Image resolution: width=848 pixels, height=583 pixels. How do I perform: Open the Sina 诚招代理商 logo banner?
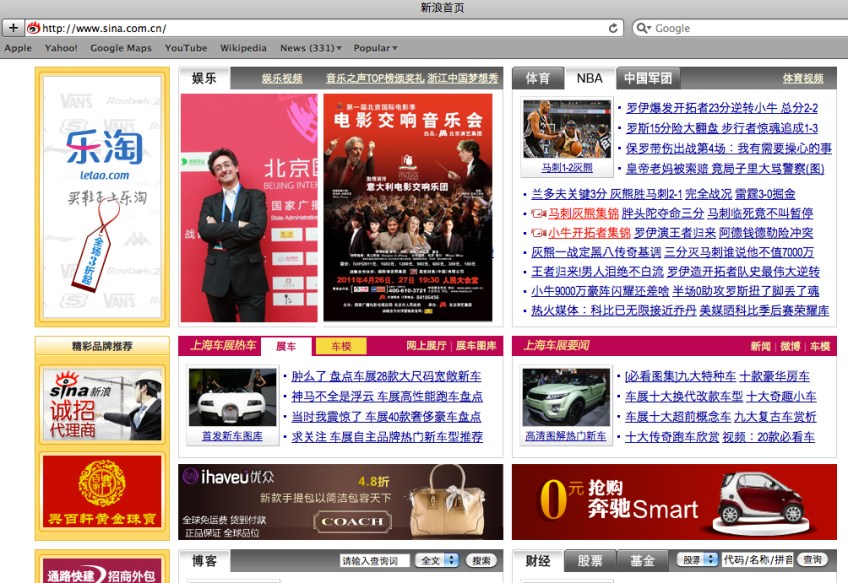[x=101, y=404]
